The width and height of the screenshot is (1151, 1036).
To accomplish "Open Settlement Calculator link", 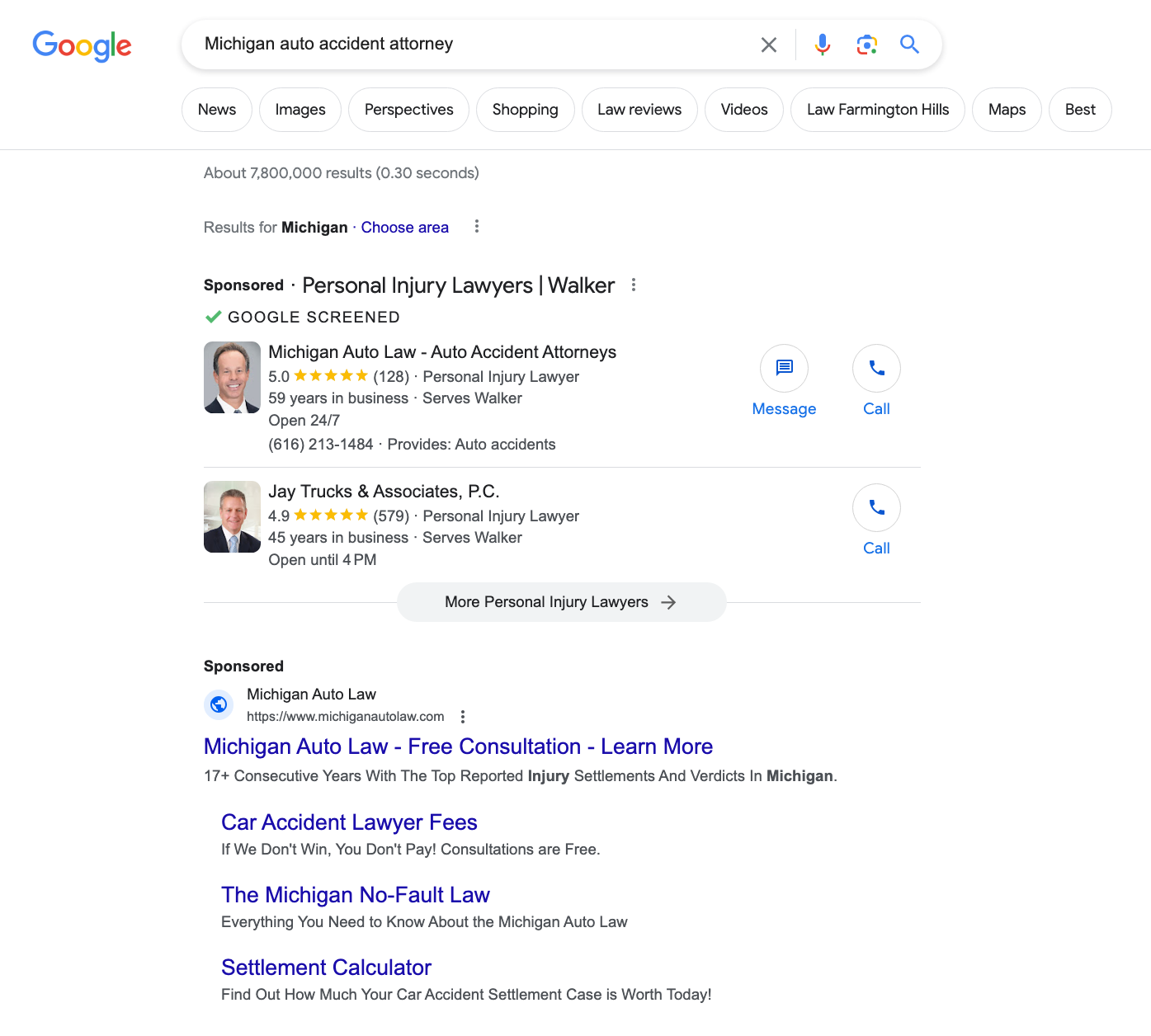I will 326,968.
